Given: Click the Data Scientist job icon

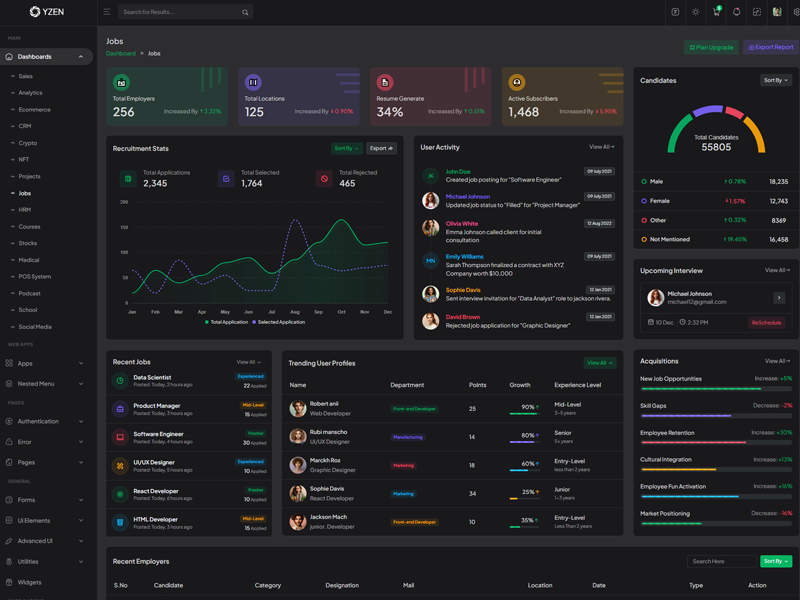Looking at the screenshot, I should pyautogui.click(x=120, y=380).
